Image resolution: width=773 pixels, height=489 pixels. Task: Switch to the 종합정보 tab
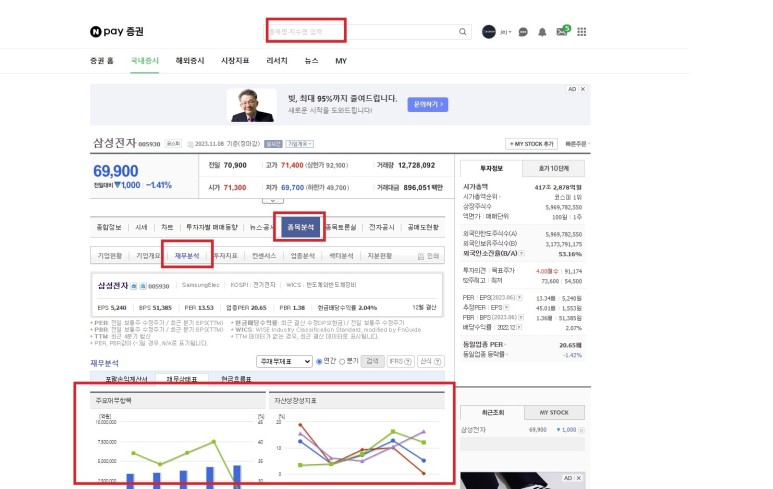pyautogui.click(x=108, y=227)
